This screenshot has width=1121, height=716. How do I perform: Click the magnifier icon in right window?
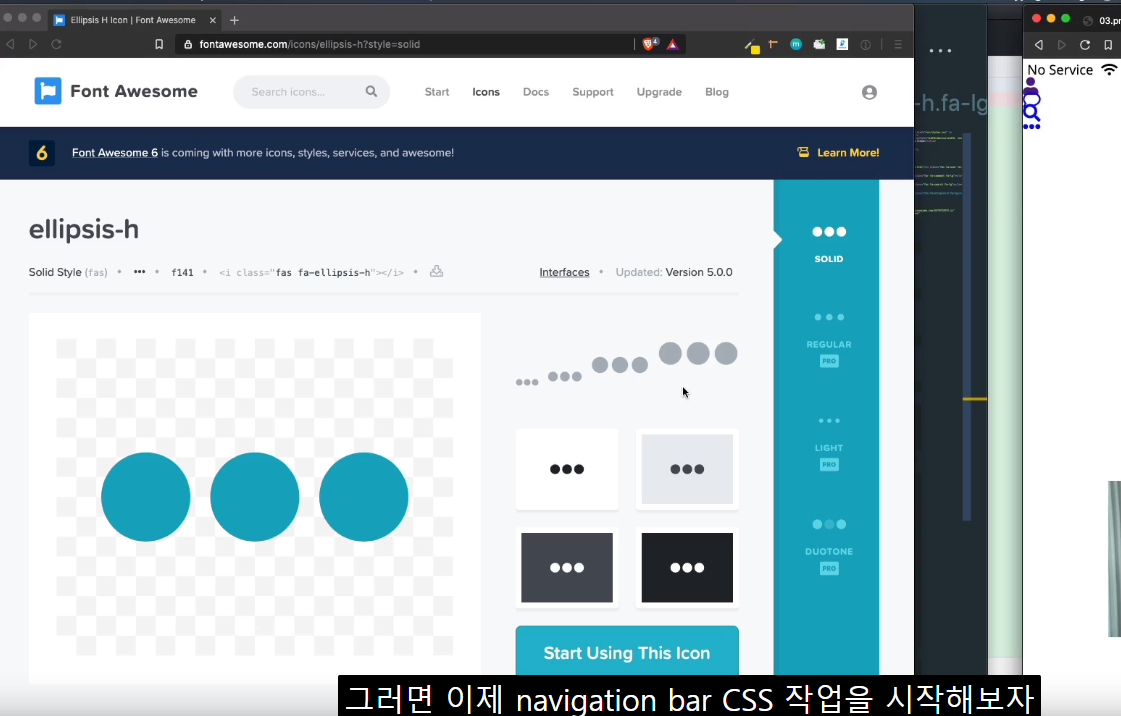click(x=1031, y=112)
